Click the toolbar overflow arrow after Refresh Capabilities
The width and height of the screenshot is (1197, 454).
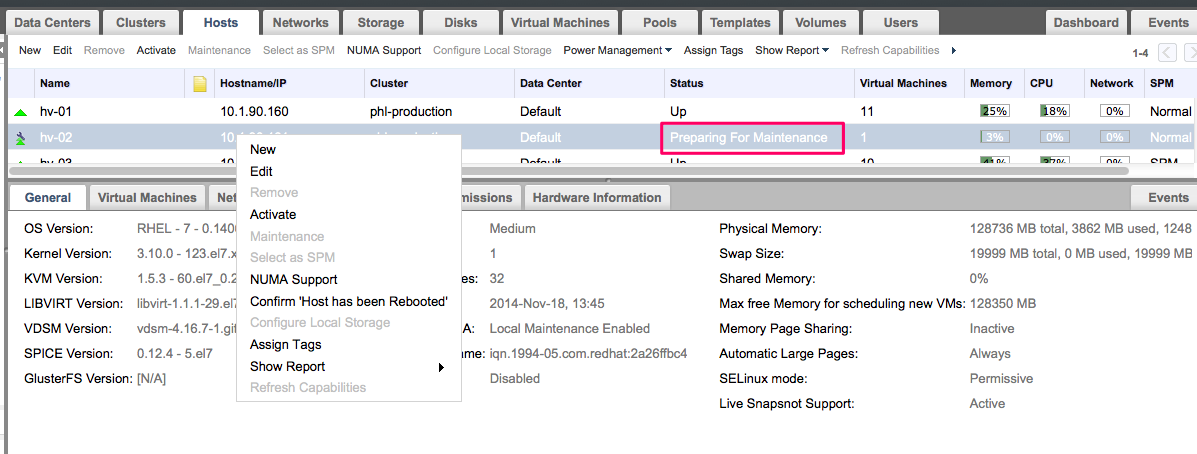pos(954,50)
